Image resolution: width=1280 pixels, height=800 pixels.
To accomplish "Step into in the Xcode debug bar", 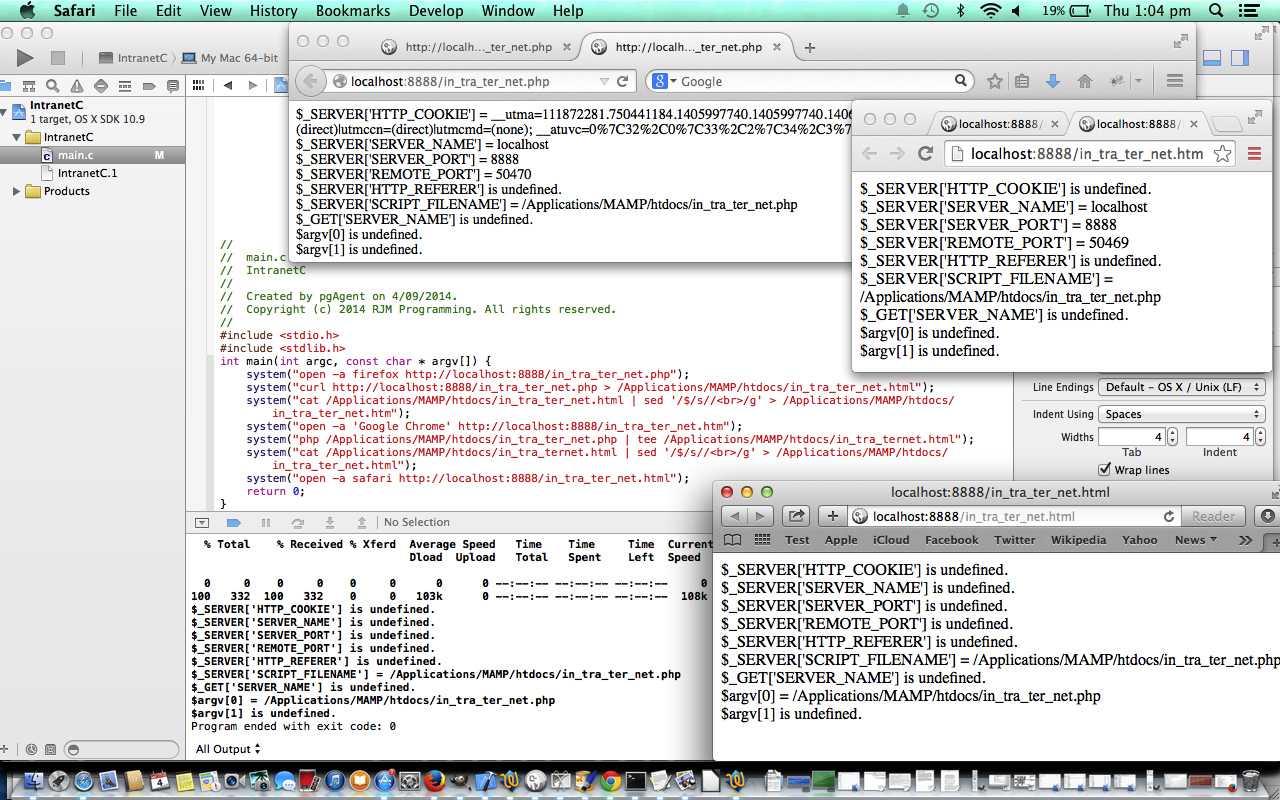I will tap(329, 522).
